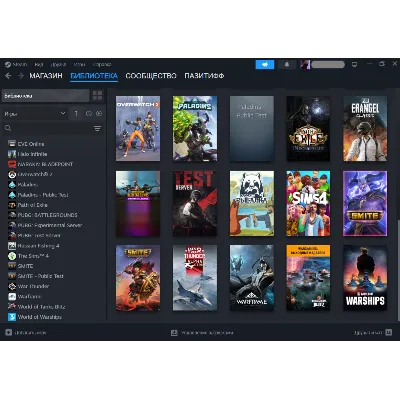Click the forward navigation arrow
The height and width of the screenshot is (400, 400).
(20, 76)
